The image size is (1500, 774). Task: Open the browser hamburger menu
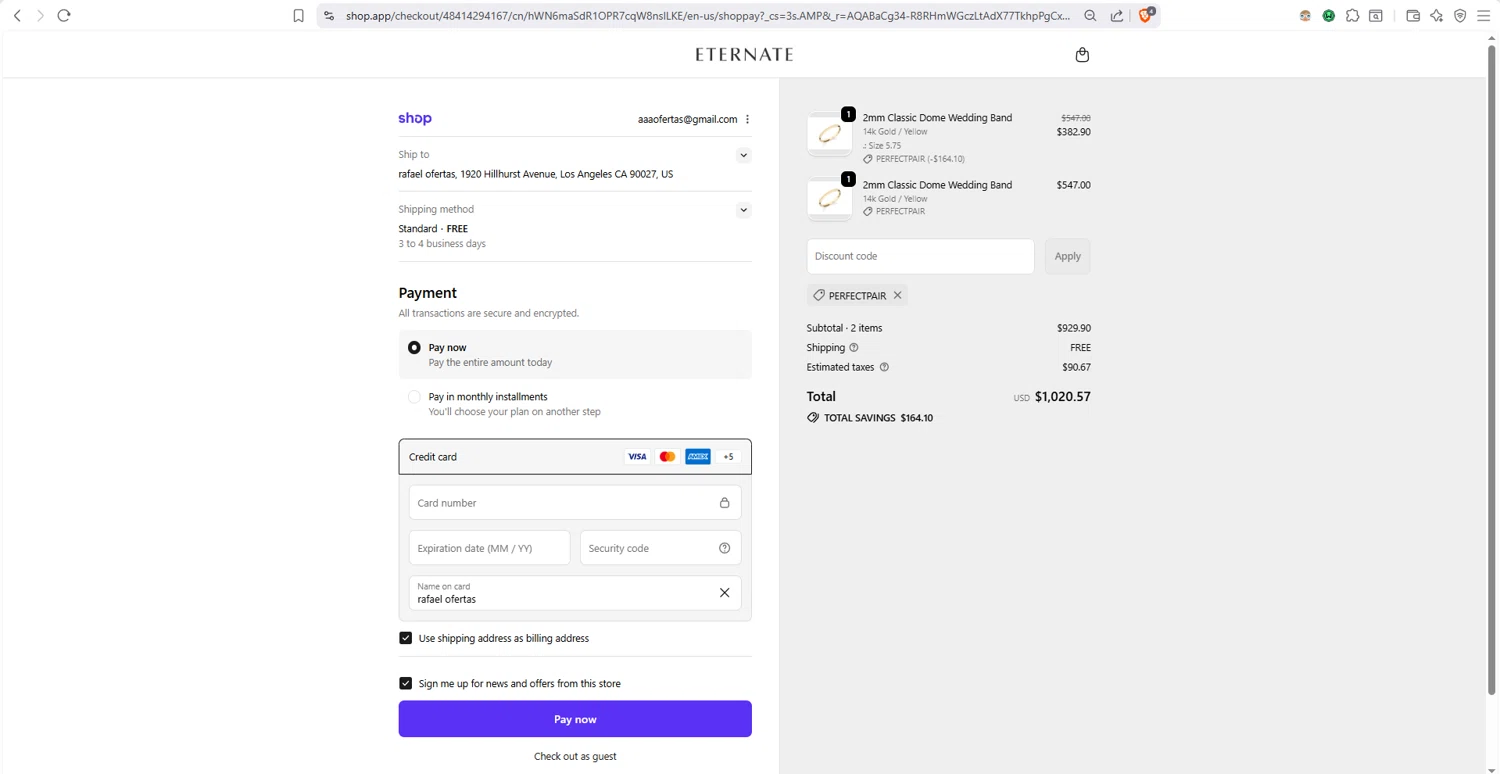pyautogui.click(x=1484, y=16)
